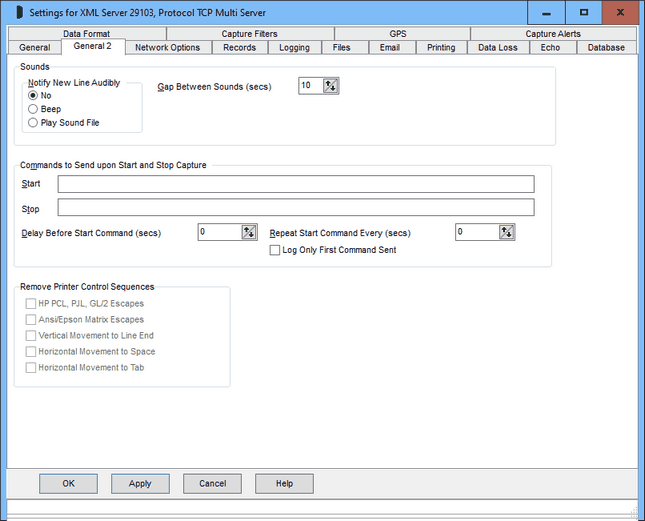
Task: Click the Stop command input field
Action: point(295,208)
